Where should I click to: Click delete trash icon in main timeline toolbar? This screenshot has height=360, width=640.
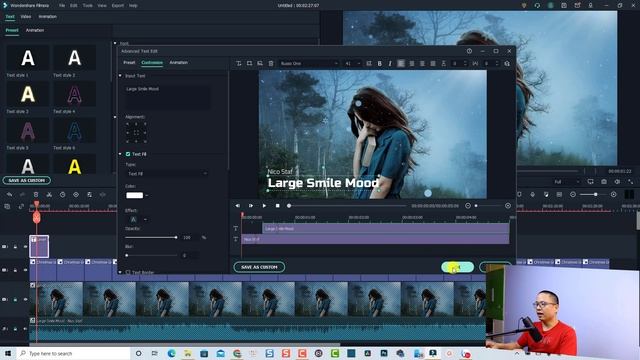click(36, 195)
